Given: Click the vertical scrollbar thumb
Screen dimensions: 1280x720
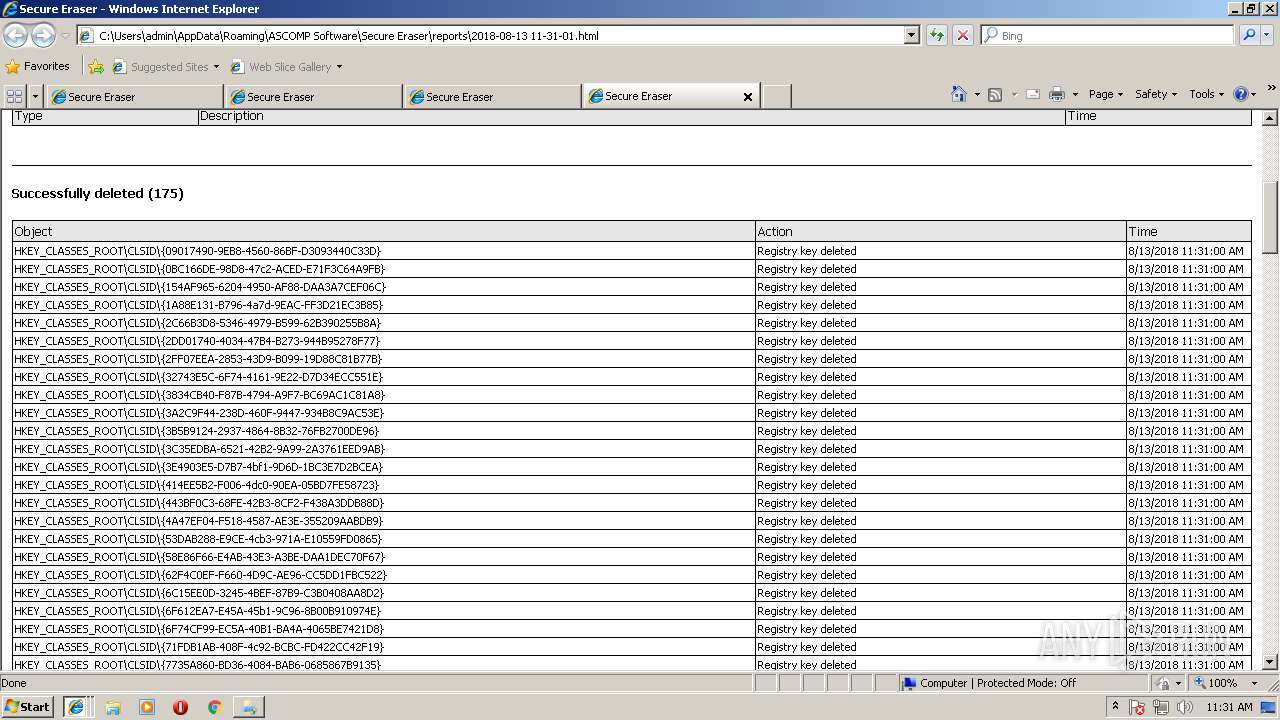Looking at the screenshot, I should pos(1270,217).
